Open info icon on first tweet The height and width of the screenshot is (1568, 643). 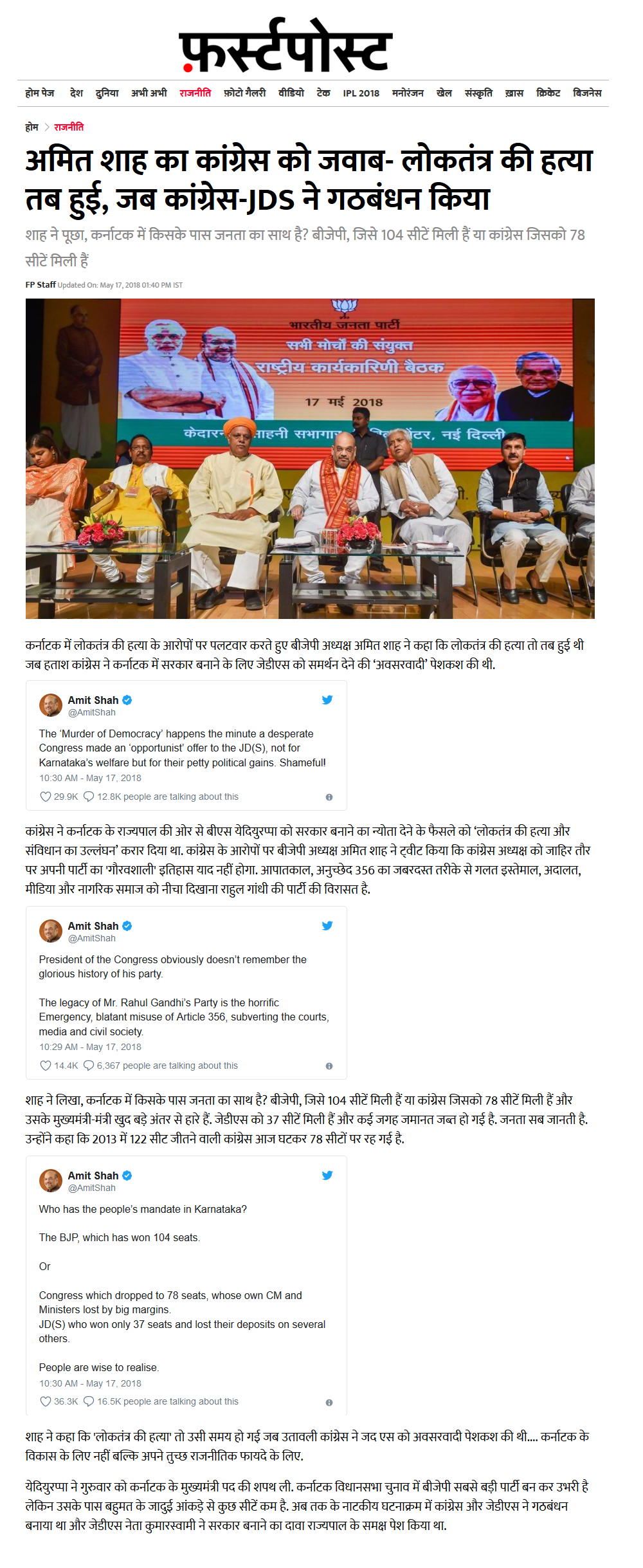click(x=329, y=797)
